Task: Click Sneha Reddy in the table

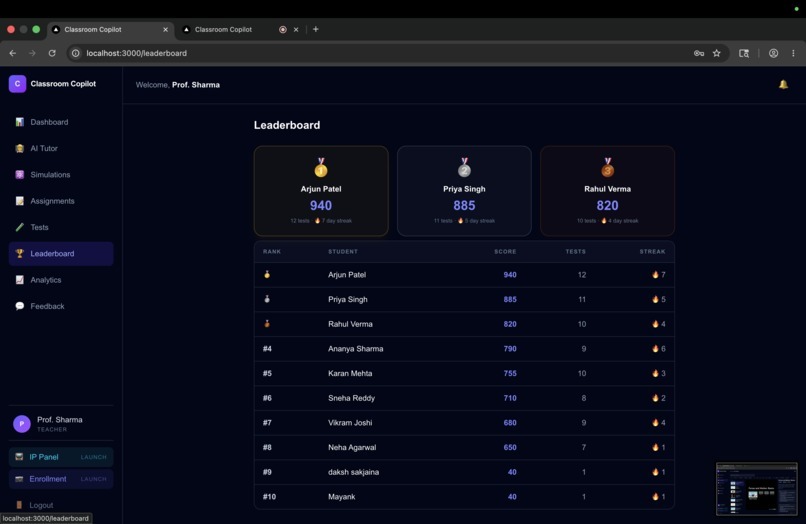Action: pos(352,398)
